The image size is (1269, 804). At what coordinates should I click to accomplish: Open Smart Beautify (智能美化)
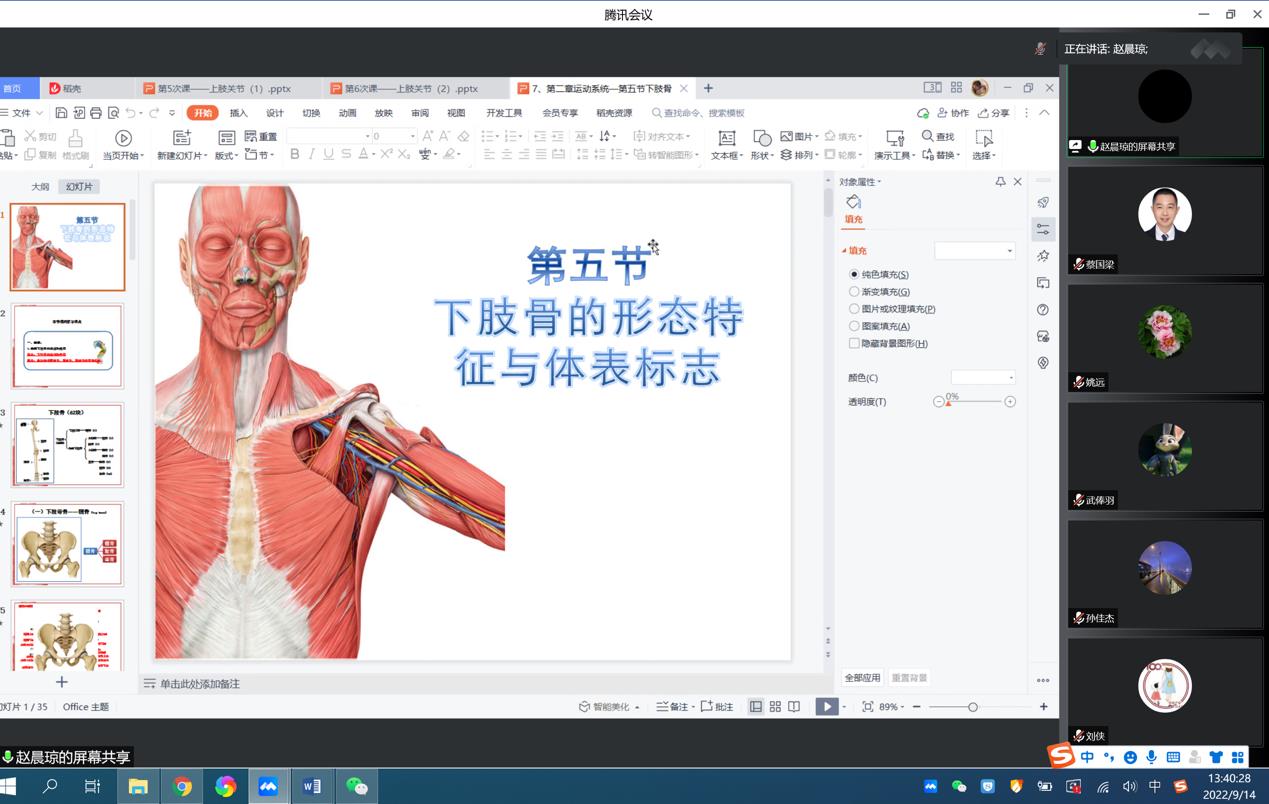[x=610, y=707]
